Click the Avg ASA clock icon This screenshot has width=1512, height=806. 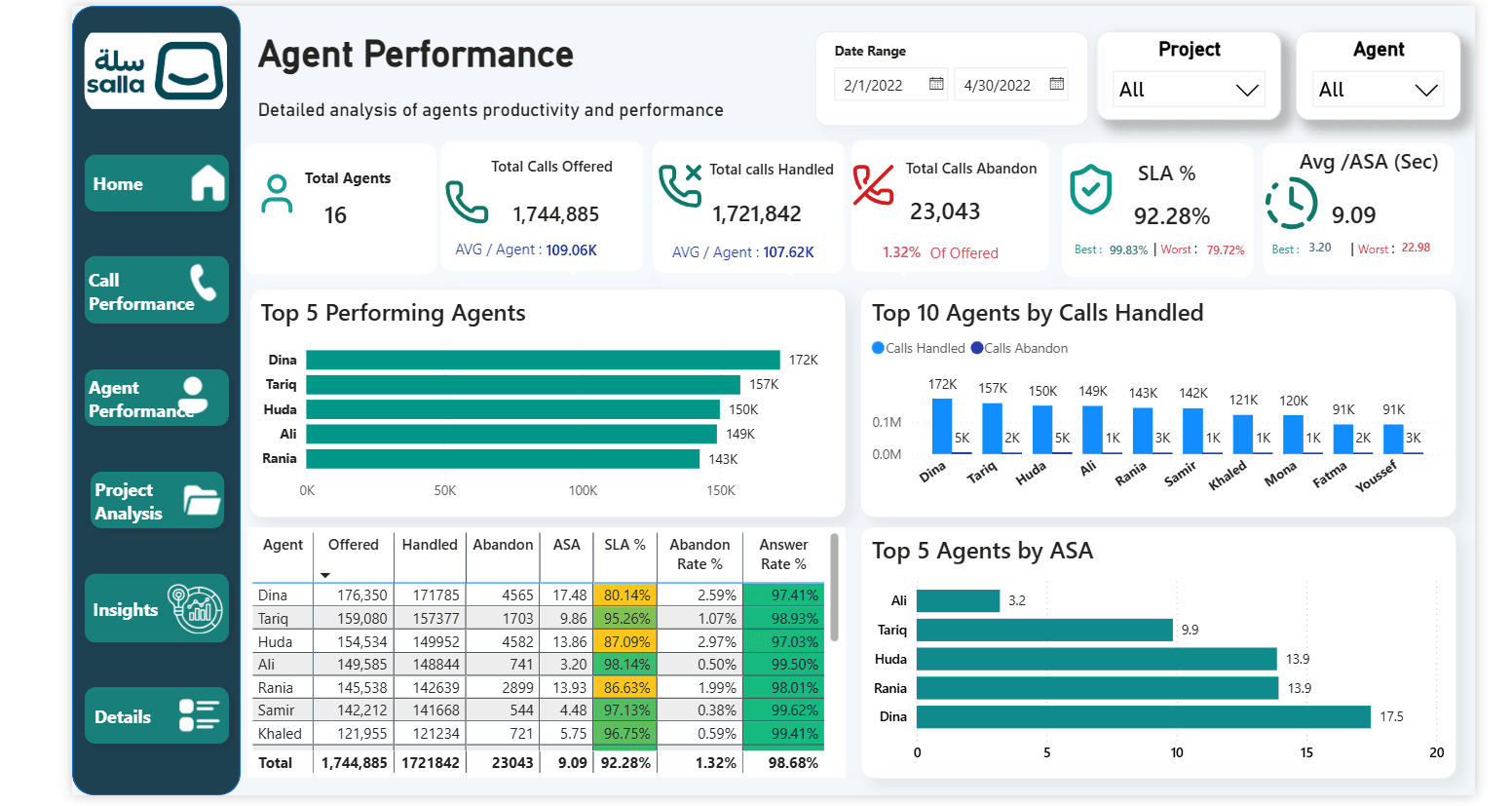(1291, 203)
